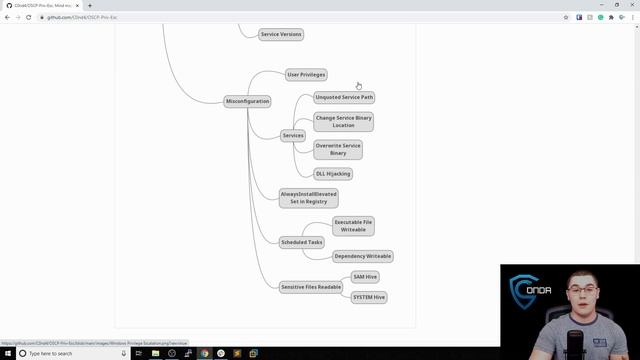
Task: Open the Windows Start menu
Action: pos(8,353)
